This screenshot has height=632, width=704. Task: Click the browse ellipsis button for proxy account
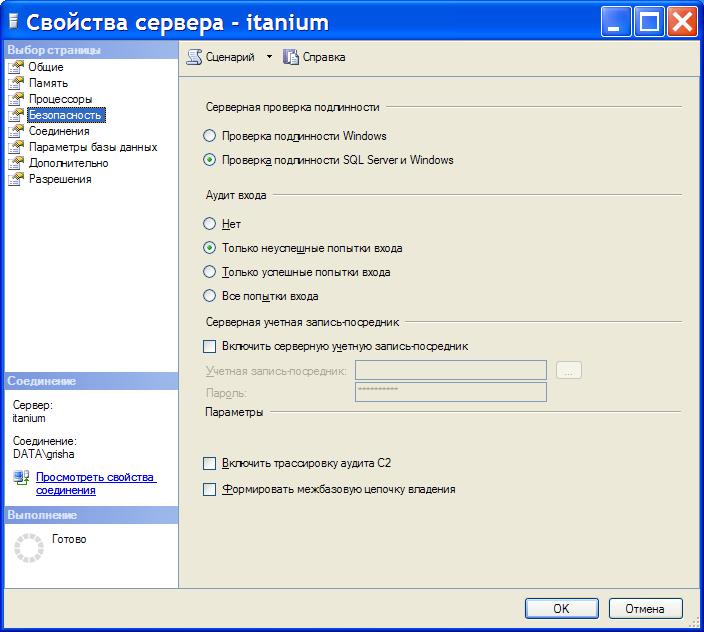point(568,370)
